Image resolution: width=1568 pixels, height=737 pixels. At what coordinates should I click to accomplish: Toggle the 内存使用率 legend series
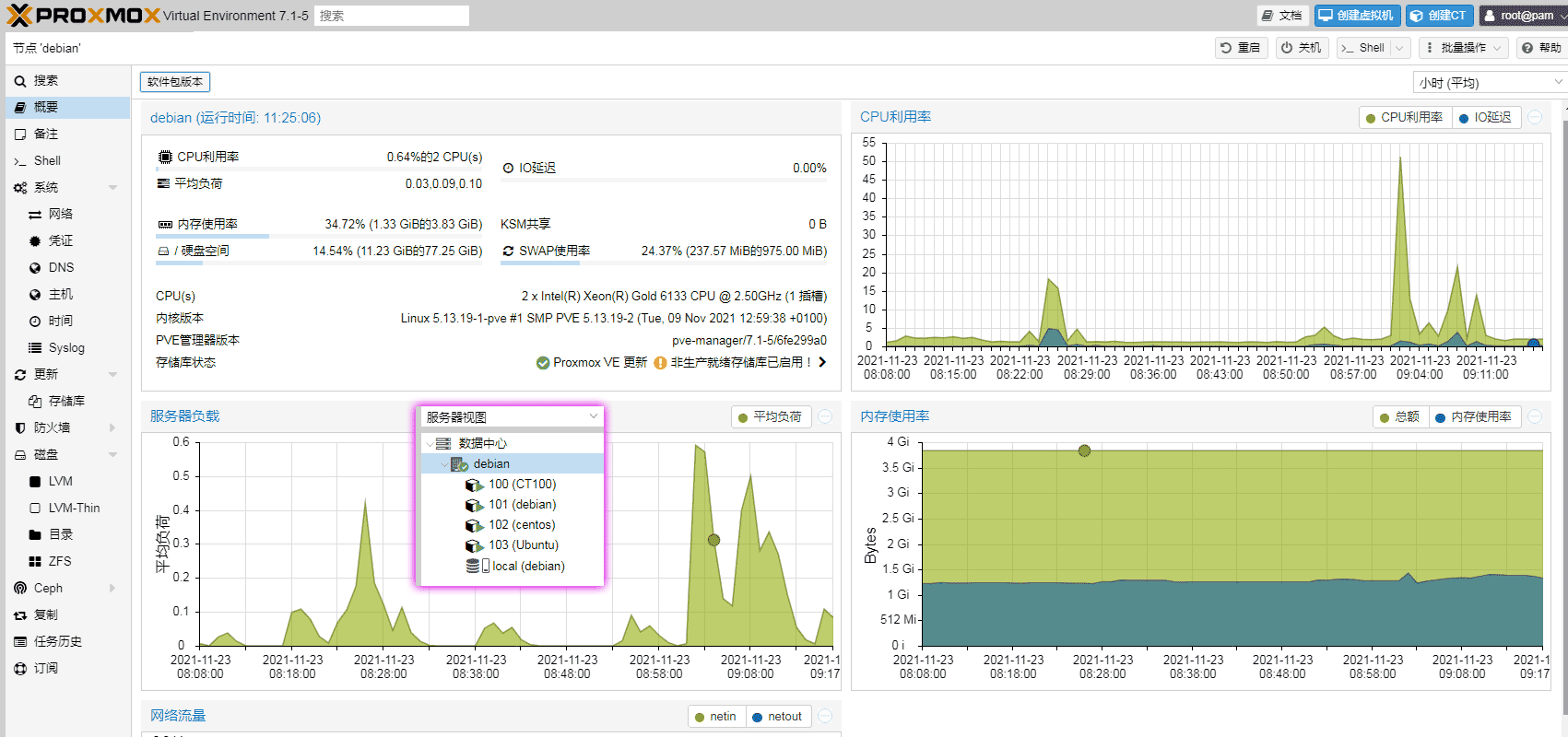coord(1473,416)
